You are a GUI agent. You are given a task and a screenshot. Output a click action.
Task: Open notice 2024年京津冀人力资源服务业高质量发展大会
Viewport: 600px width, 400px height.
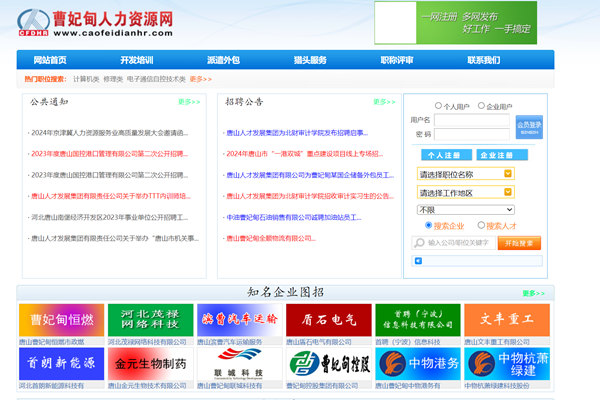pyautogui.click(x=109, y=133)
